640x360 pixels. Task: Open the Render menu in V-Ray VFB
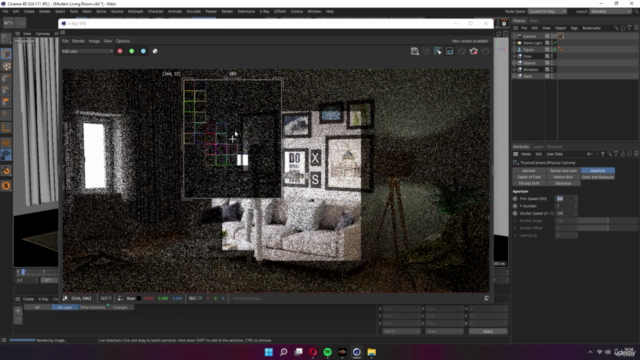pyautogui.click(x=78, y=41)
